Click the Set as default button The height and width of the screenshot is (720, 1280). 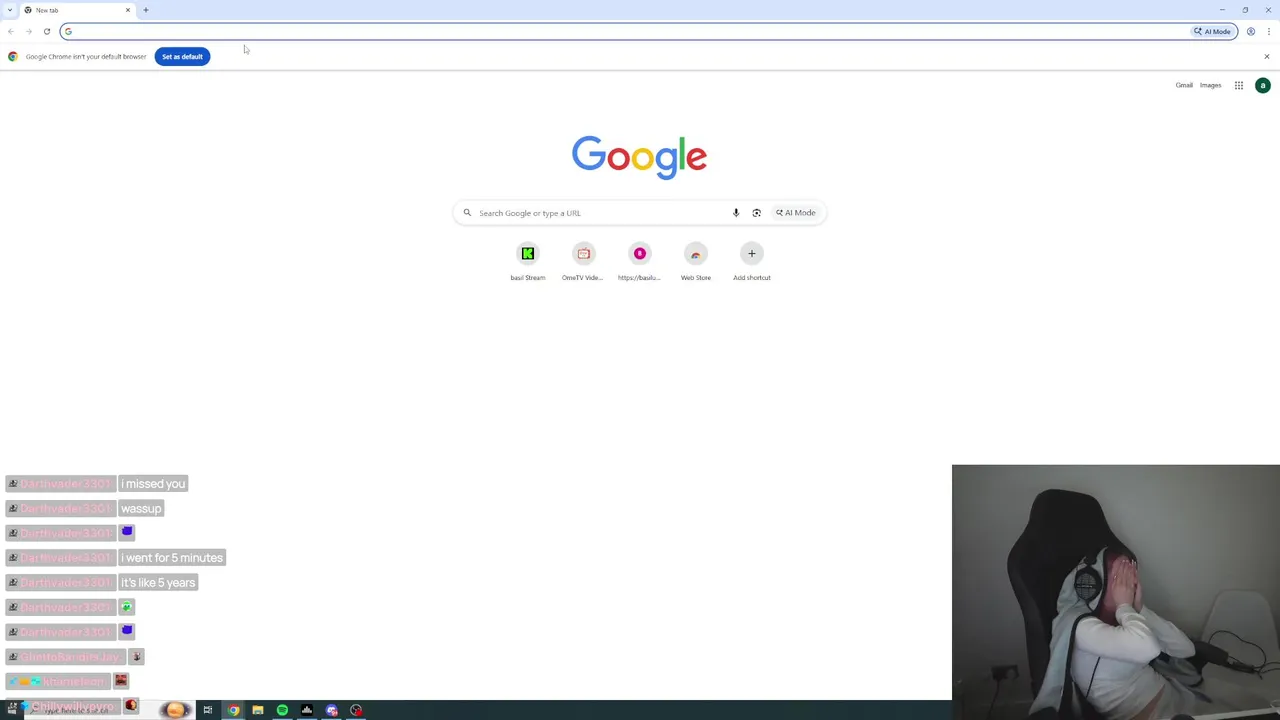(182, 56)
